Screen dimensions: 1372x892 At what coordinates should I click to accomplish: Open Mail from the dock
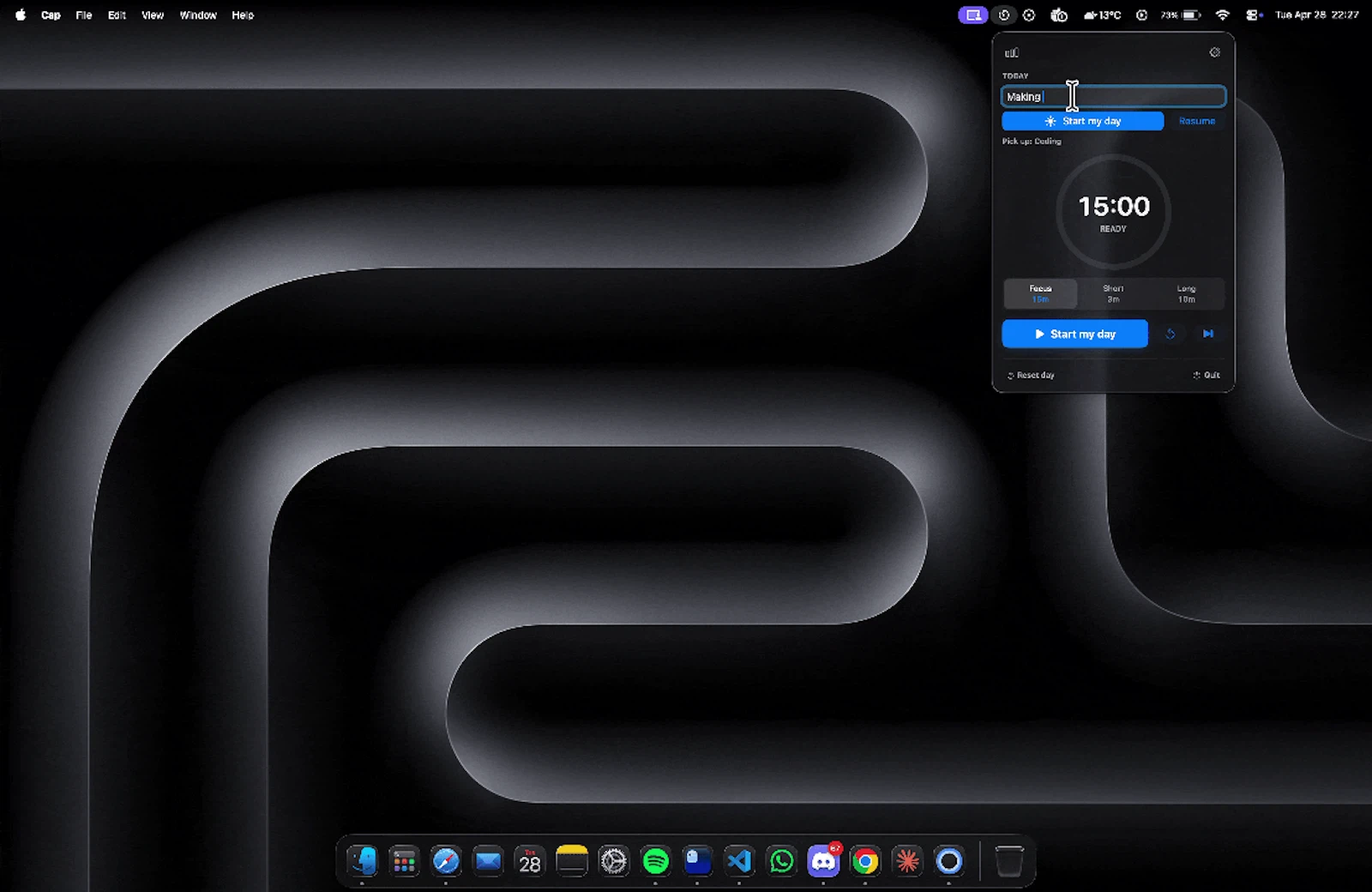(x=488, y=860)
